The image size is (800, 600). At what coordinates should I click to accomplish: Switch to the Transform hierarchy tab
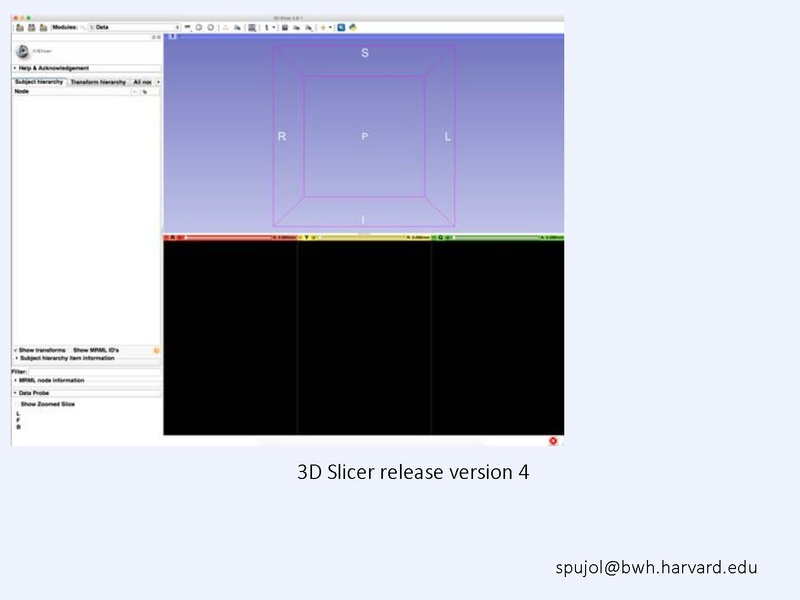(x=98, y=82)
